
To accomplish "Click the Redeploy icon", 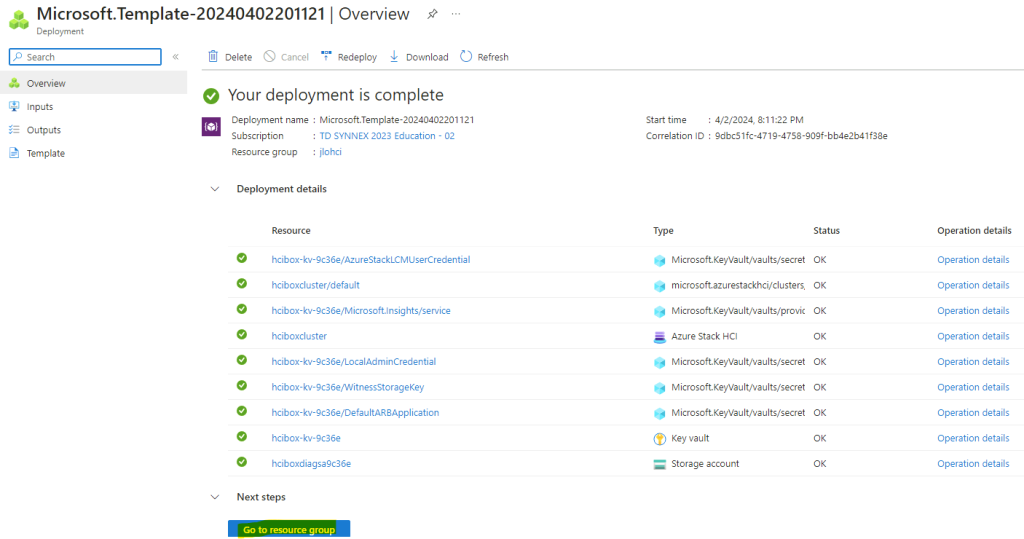I will 326,56.
